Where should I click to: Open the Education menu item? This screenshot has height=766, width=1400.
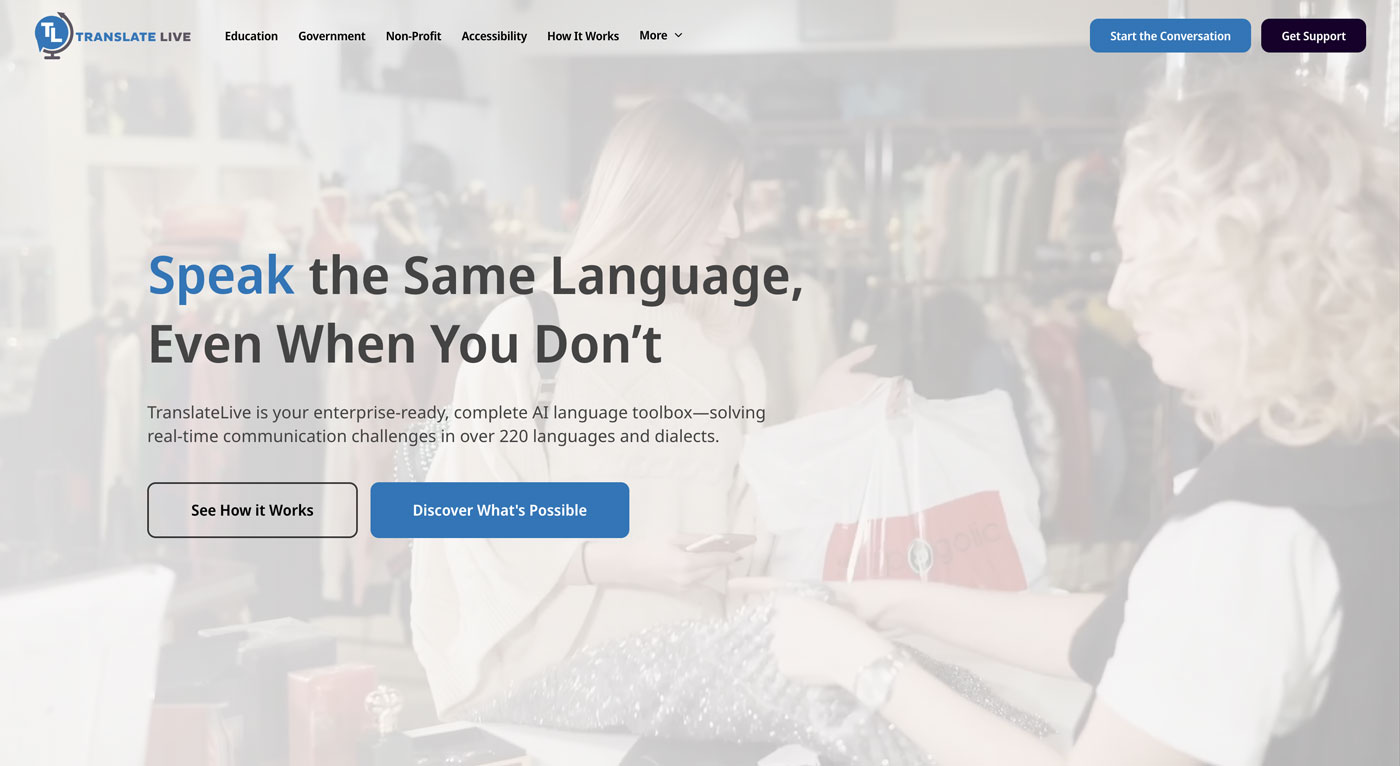click(x=251, y=36)
